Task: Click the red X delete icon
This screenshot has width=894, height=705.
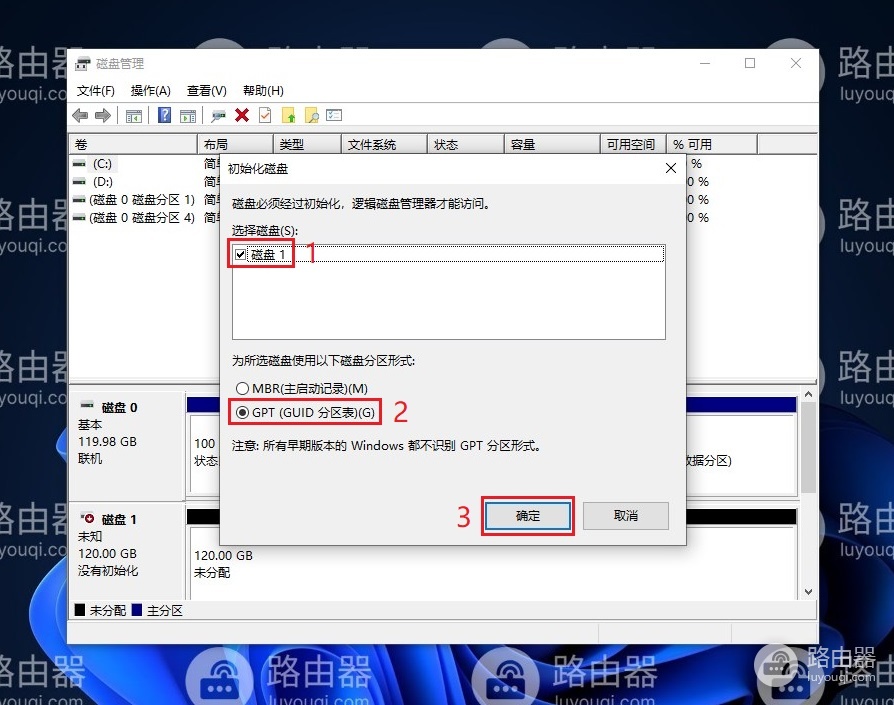Action: coord(242,116)
